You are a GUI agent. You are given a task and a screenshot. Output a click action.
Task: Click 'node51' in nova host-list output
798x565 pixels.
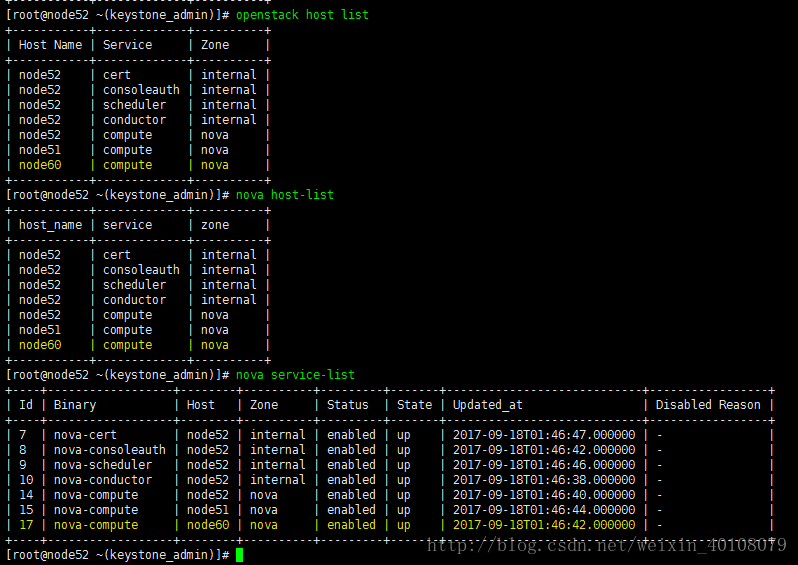tap(40, 330)
